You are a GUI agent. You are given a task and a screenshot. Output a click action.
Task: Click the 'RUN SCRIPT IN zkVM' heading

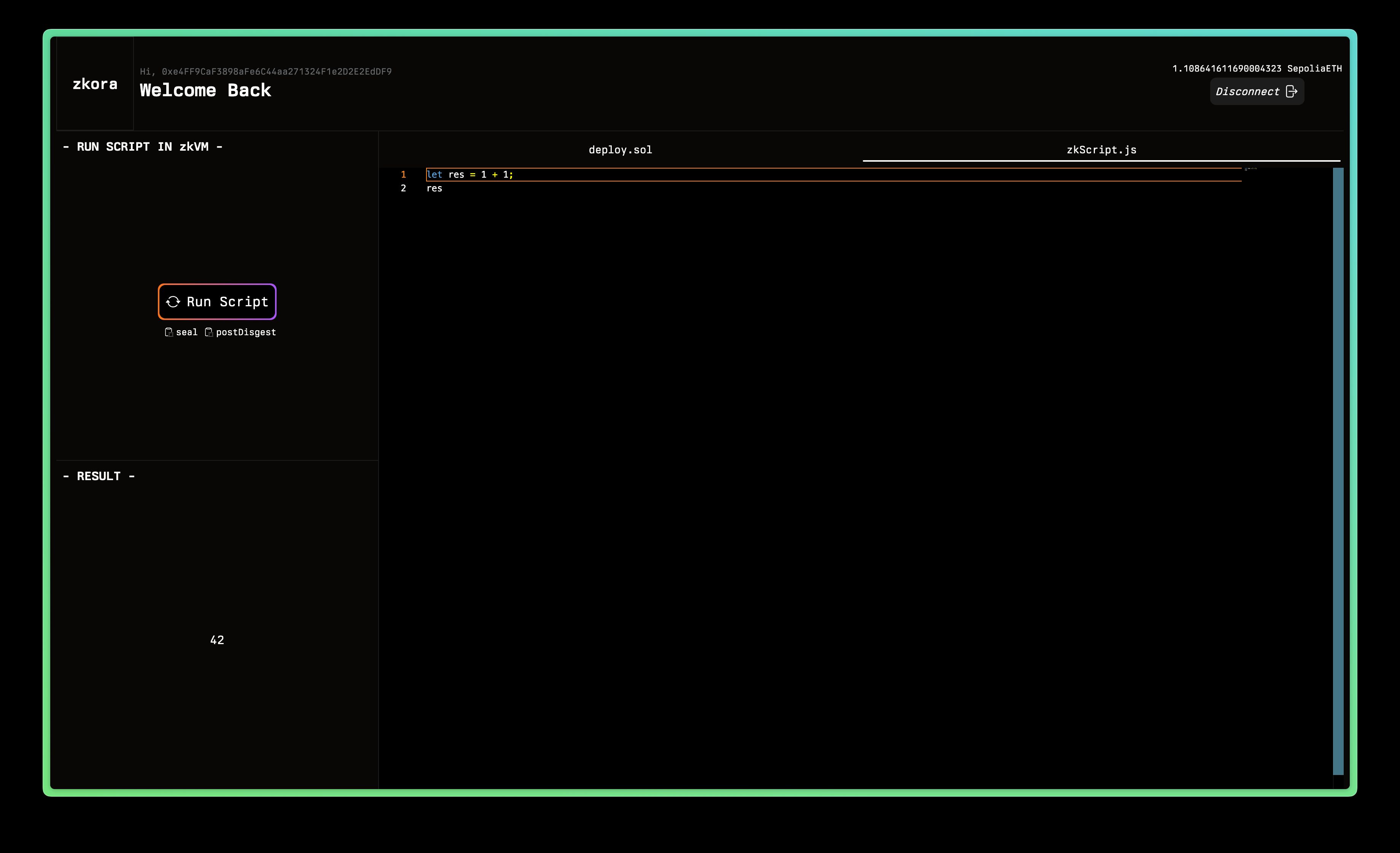pyautogui.click(x=143, y=146)
